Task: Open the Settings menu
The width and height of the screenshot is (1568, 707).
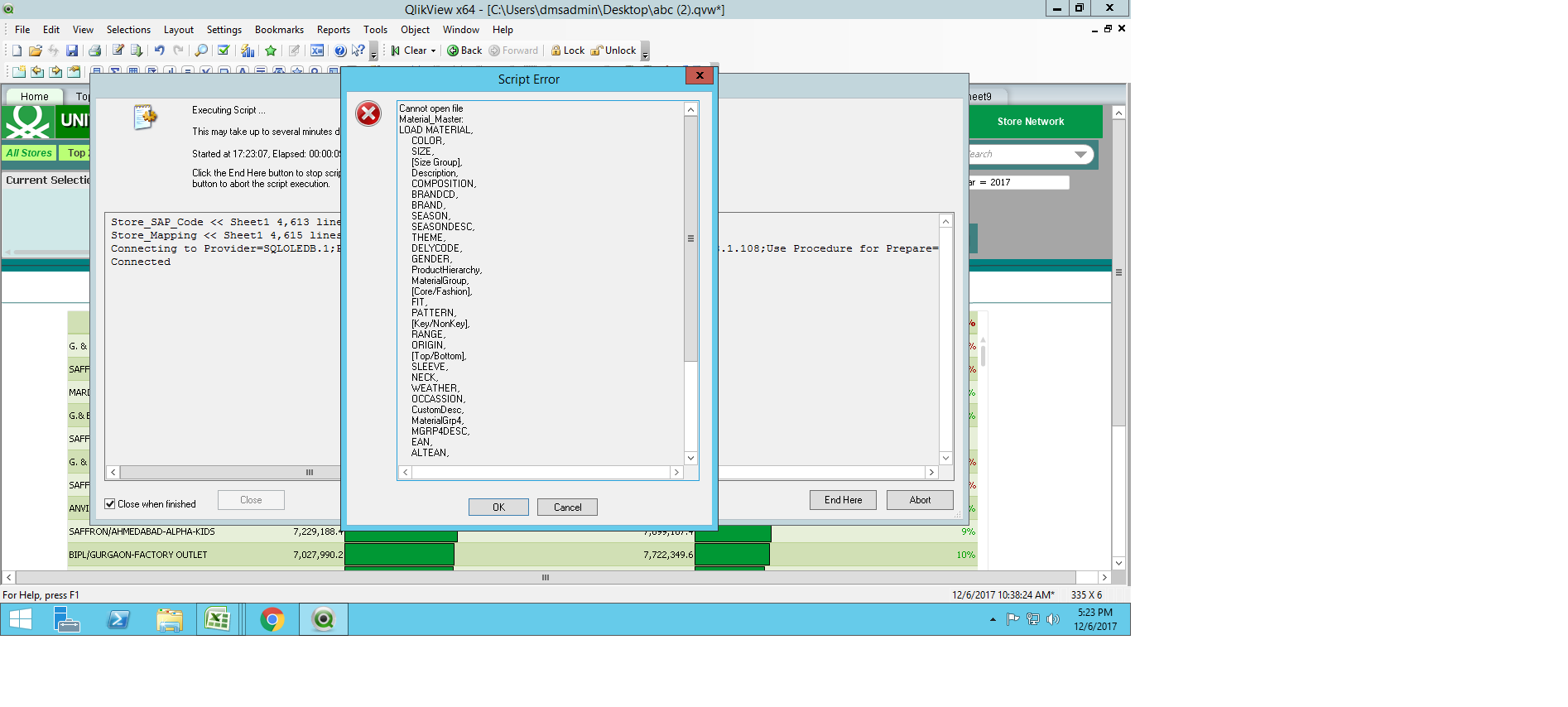Action: click(224, 30)
